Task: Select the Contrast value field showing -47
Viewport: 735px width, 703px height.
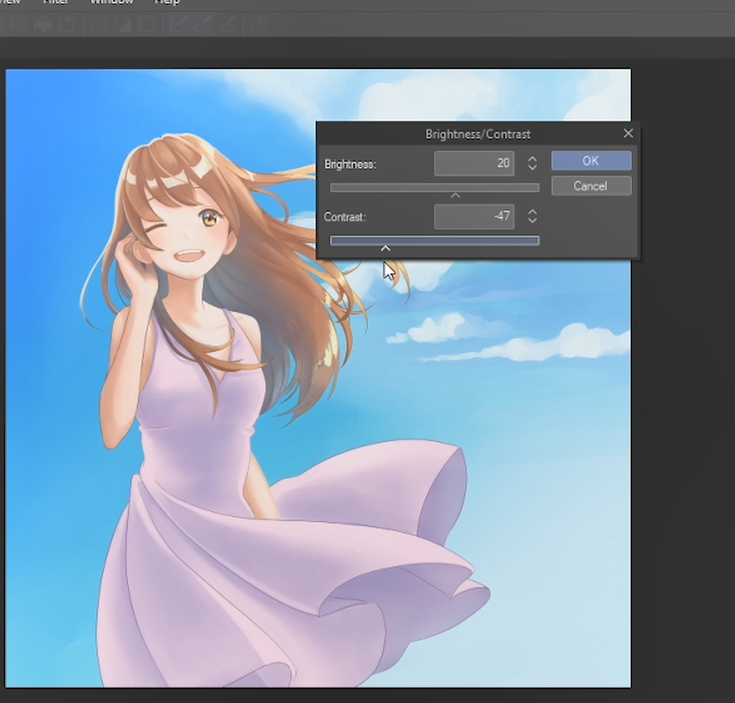Action: pyautogui.click(x=474, y=216)
